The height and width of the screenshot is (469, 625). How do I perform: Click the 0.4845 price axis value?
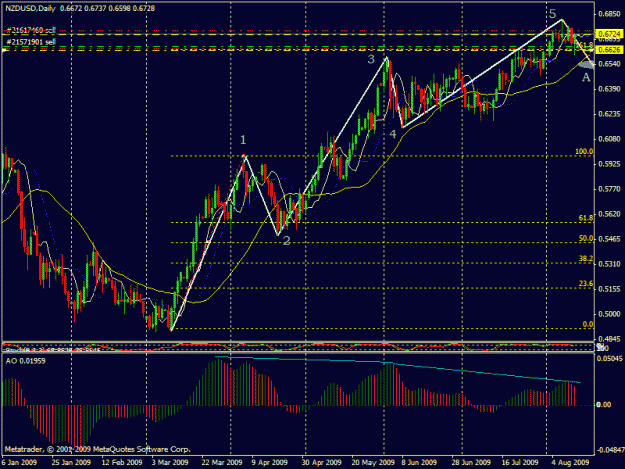[610, 339]
